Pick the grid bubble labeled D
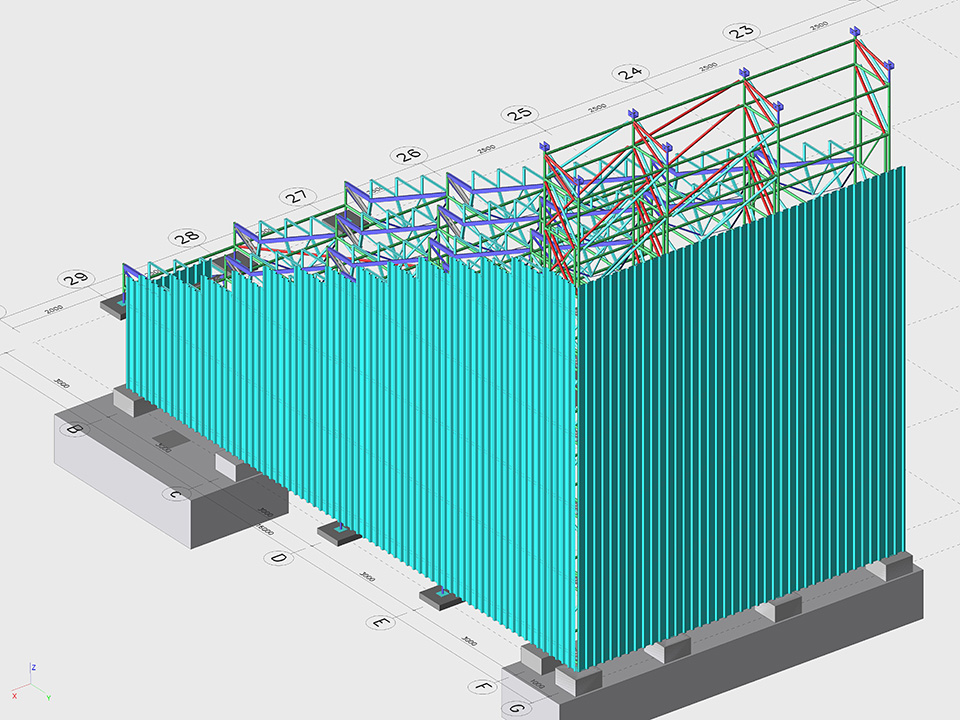 point(279,558)
